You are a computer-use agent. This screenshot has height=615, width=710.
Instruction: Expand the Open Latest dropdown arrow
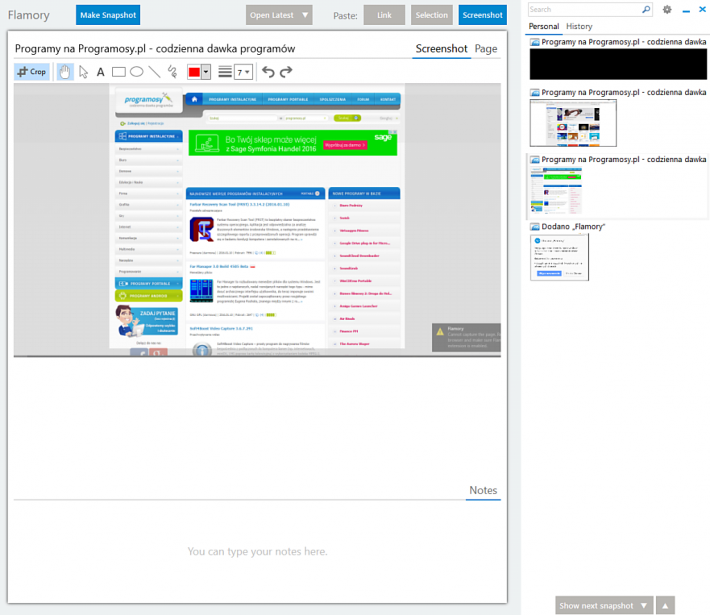click(x=305, y=15)
